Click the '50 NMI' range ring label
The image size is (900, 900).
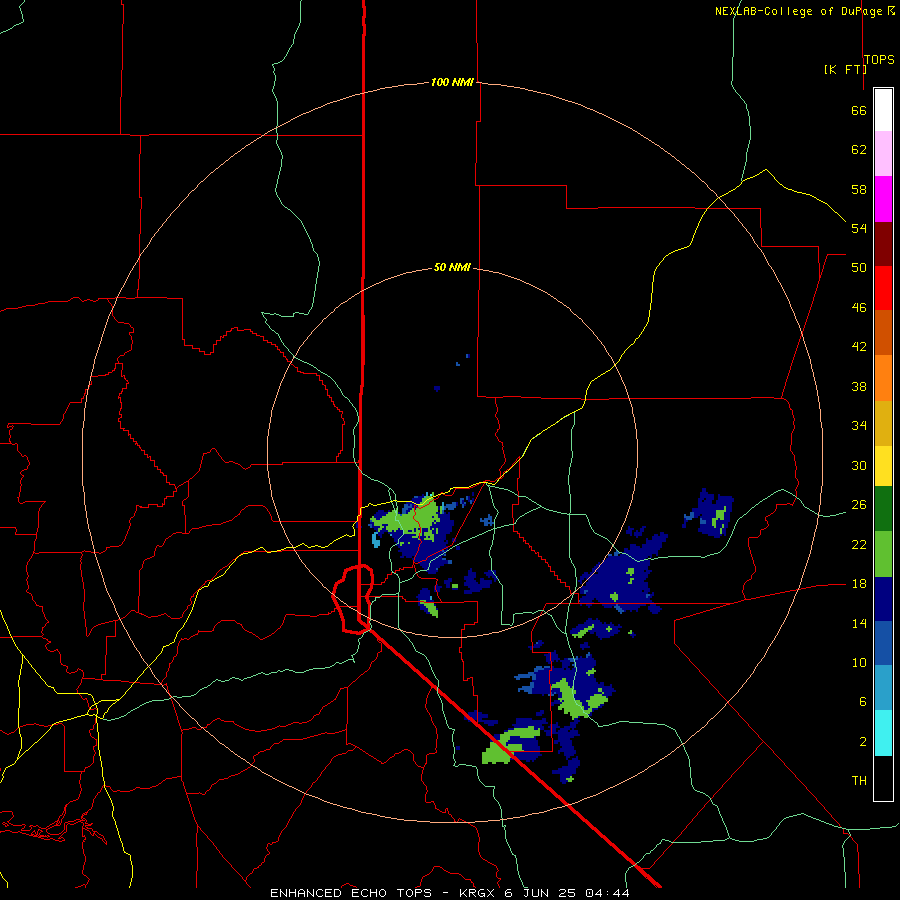pyautogui.click(x=452, y=267)
